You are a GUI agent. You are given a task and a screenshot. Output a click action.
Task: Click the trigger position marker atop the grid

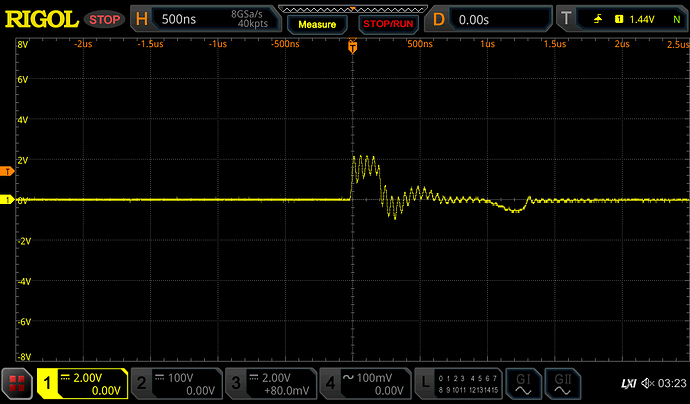[x=352, y=45]
